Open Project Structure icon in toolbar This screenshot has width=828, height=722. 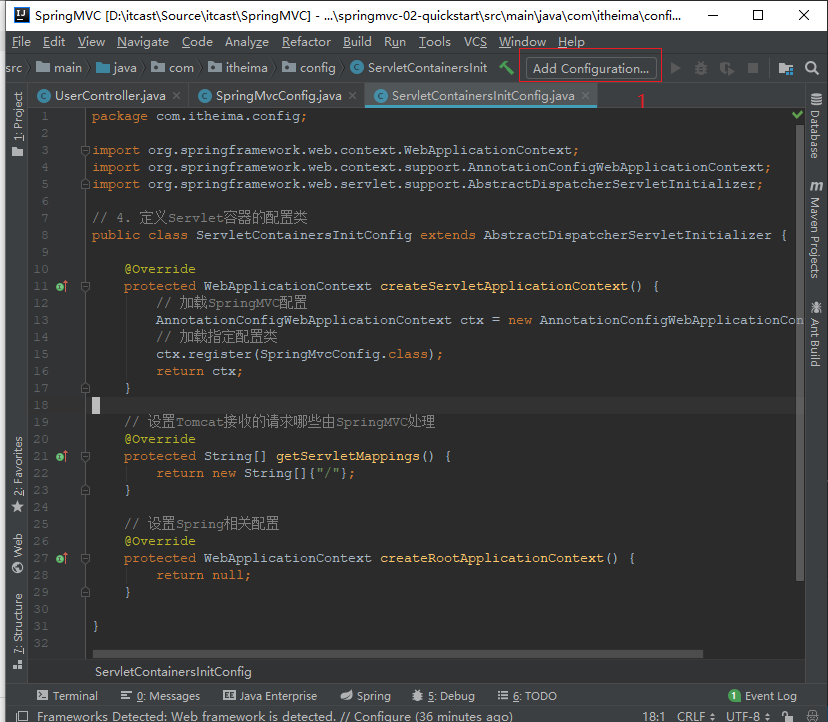786,68
